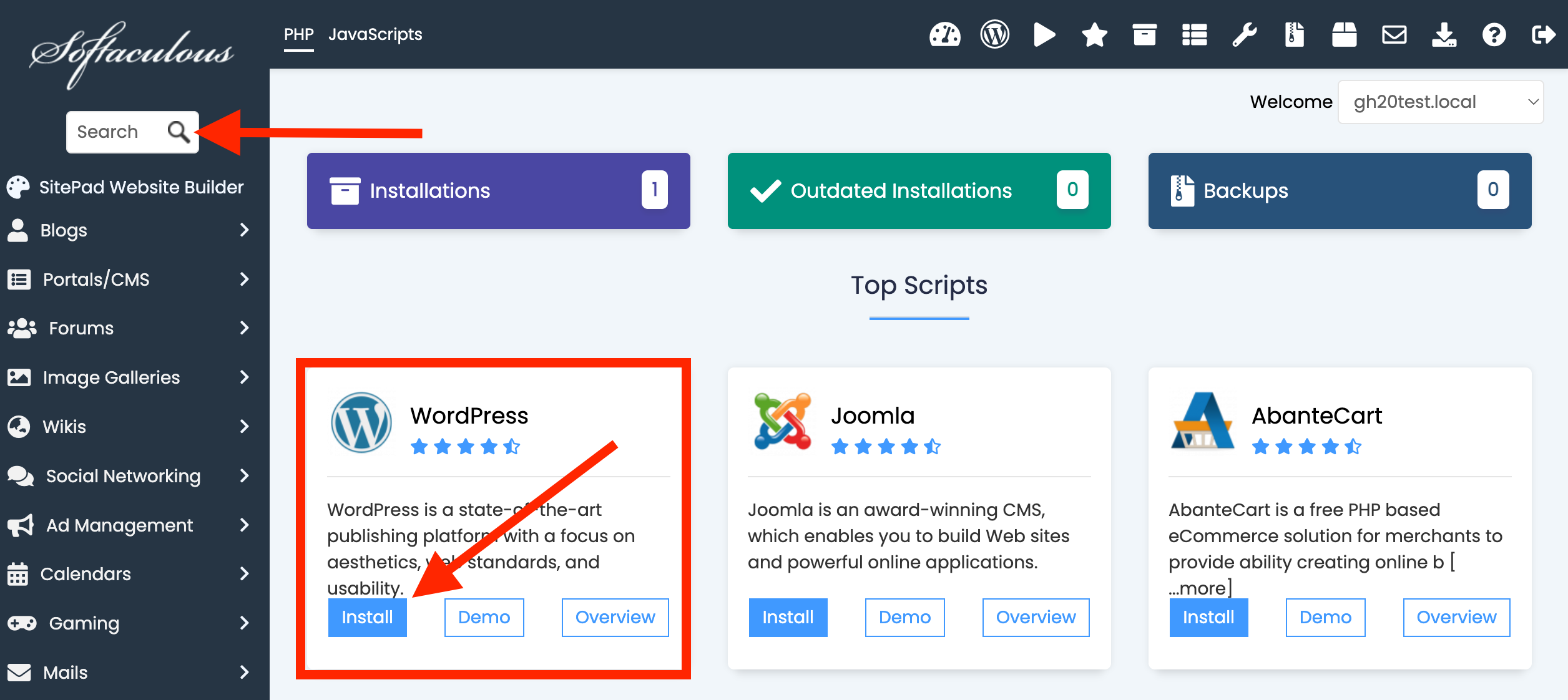Click the dashboard speedometer icon
This screenshot has width=1568, height=700.
(944, 35)
